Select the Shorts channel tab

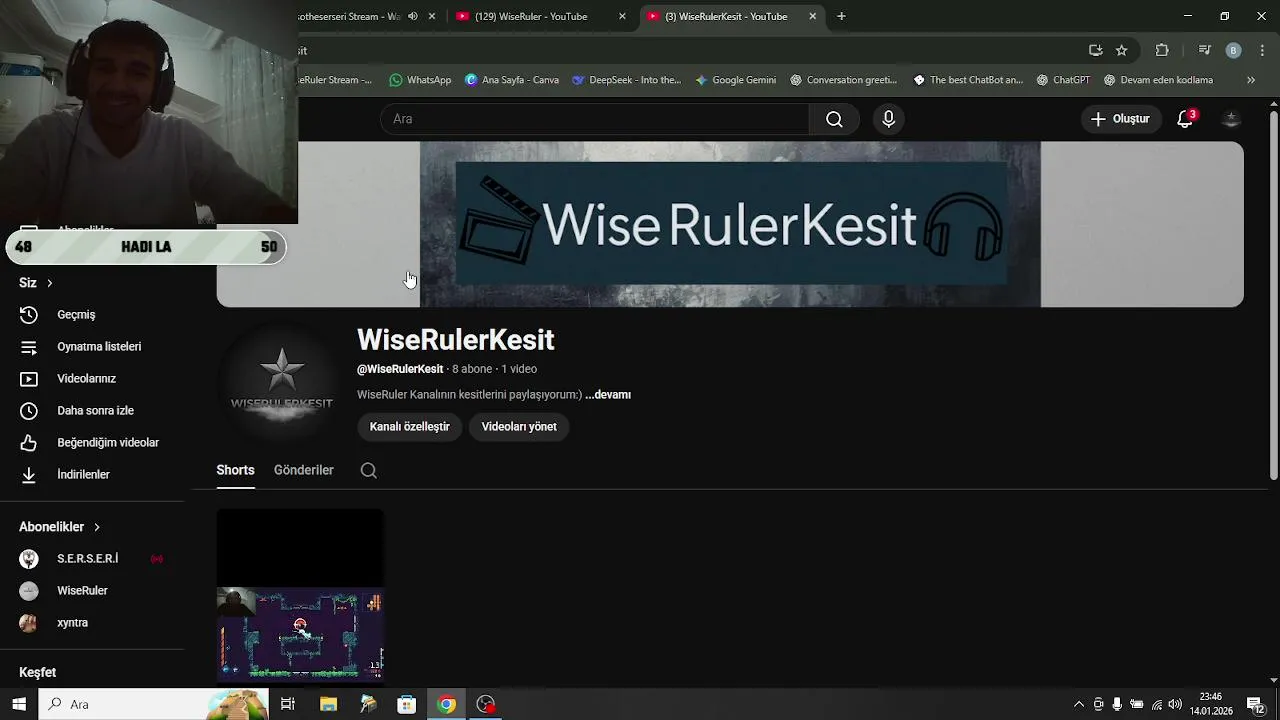pyautogui.click(x=235, y=470)
